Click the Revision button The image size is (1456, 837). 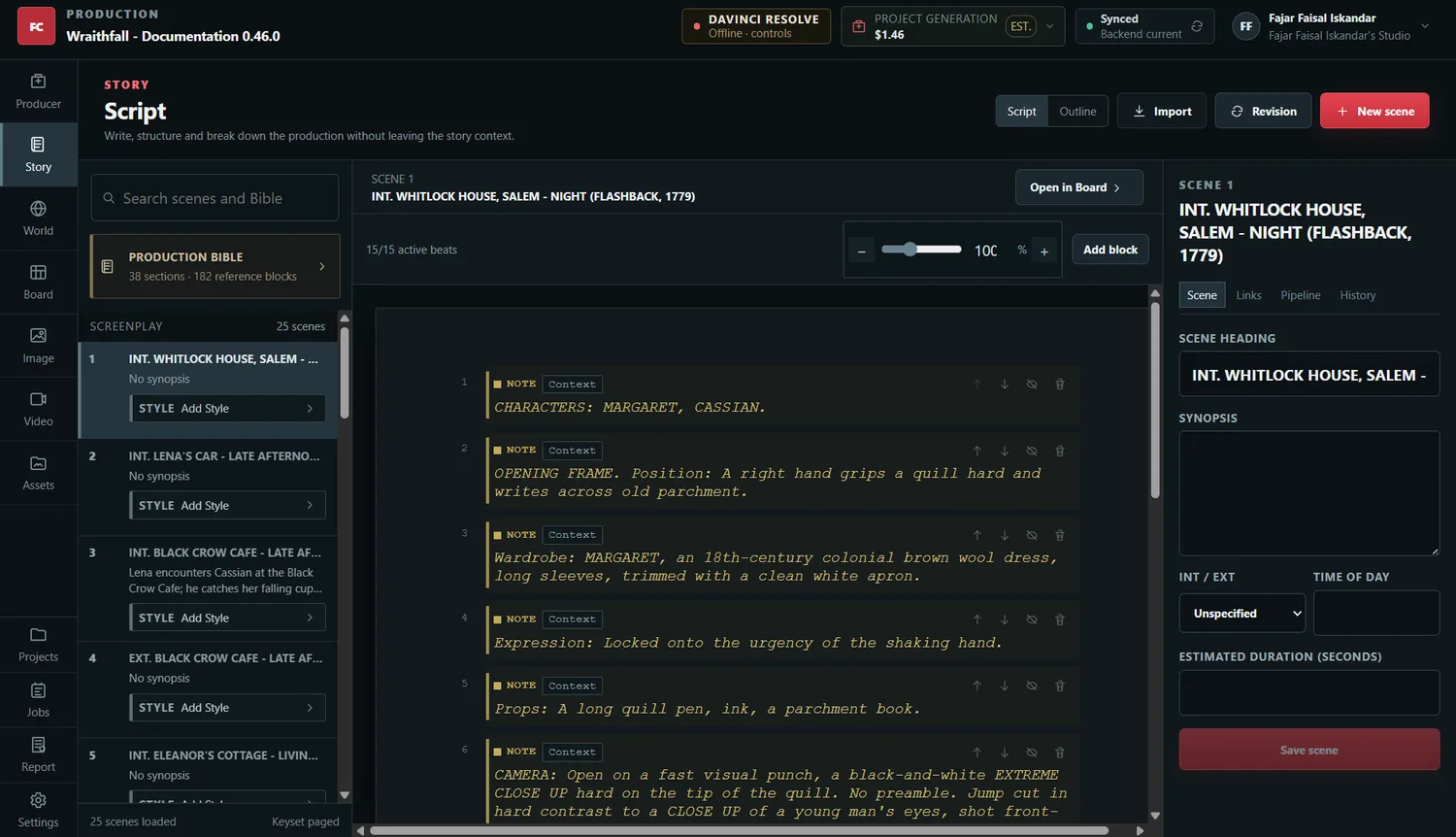click(1263, 112)
